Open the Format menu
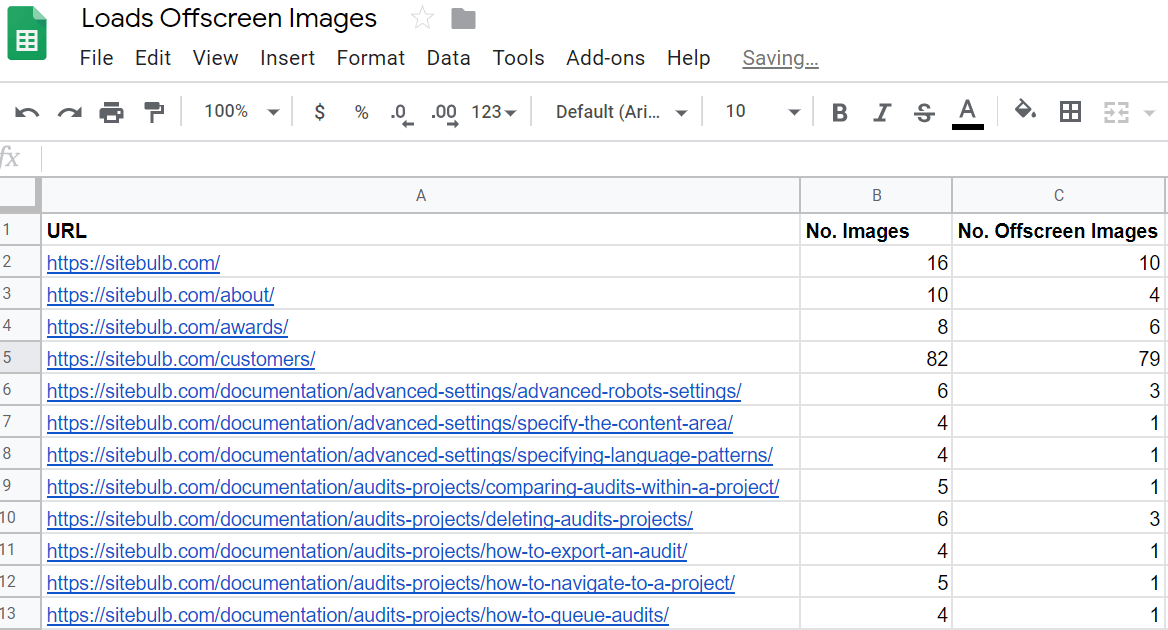Viewport: 1168px width, 630px height. [x=370, y=58]
